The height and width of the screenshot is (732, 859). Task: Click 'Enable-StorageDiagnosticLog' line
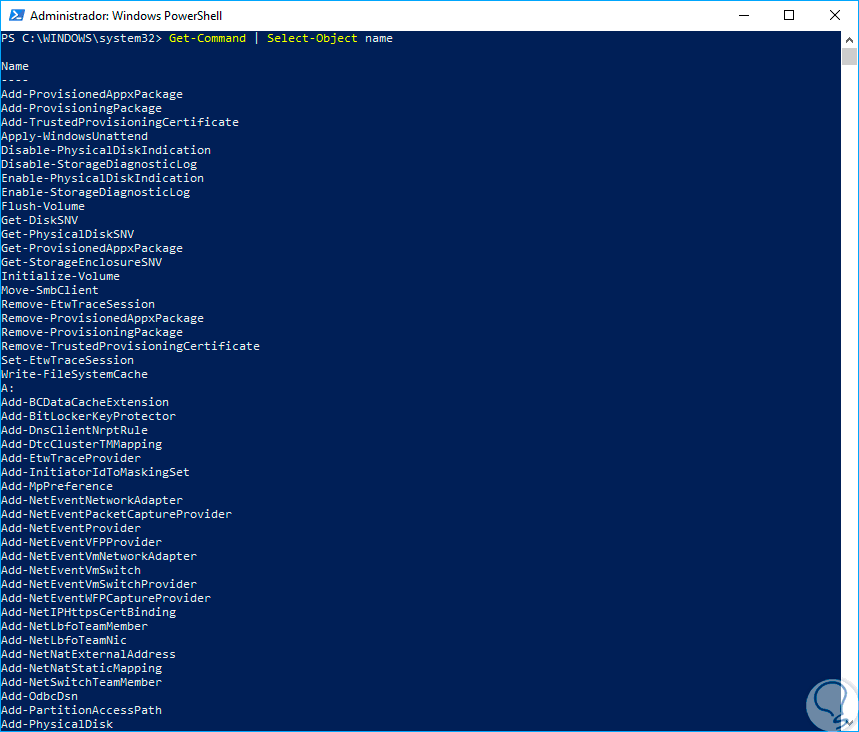point(95,192)
